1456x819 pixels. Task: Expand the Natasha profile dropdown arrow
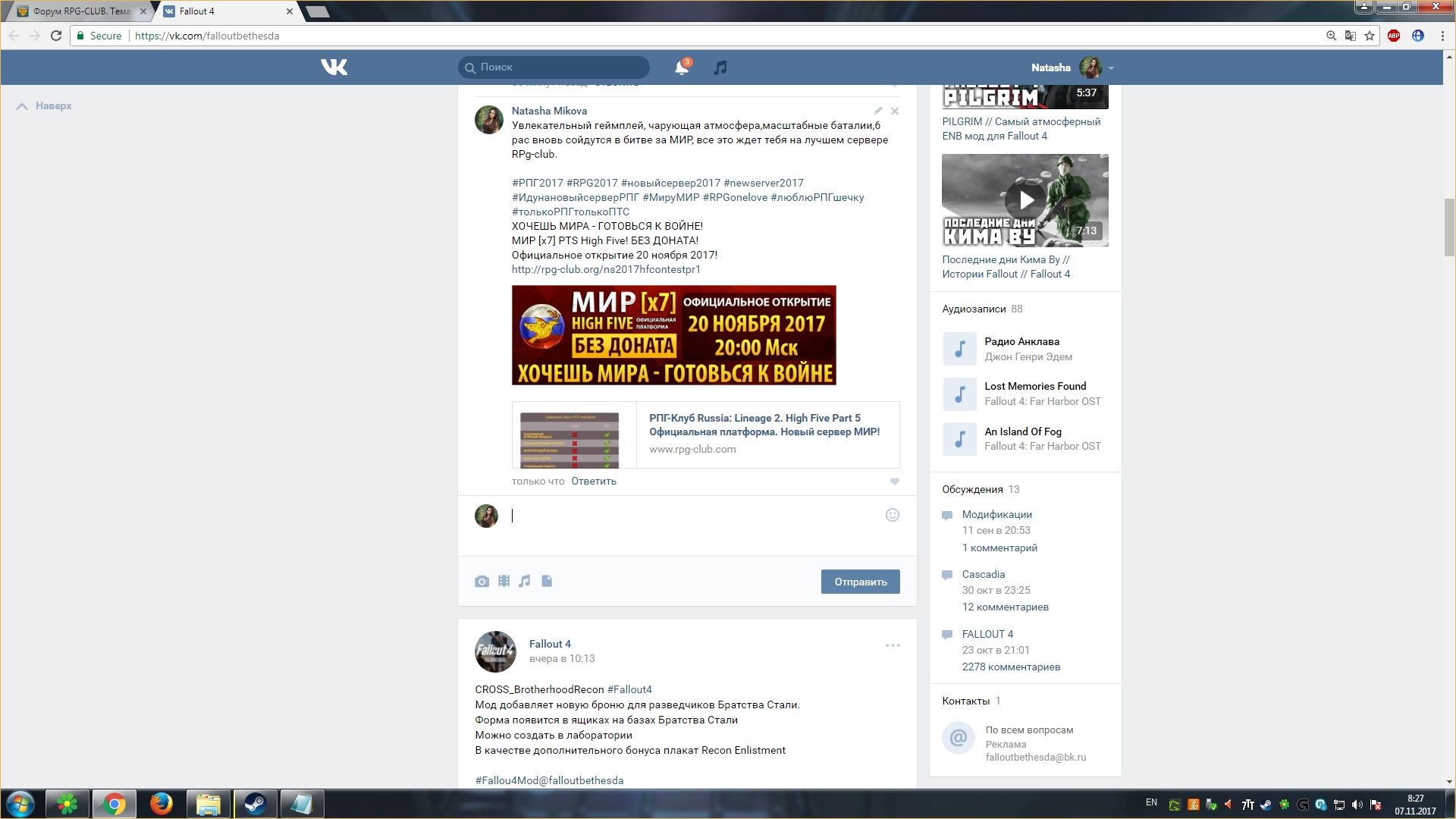click(x=1111, y=68)
